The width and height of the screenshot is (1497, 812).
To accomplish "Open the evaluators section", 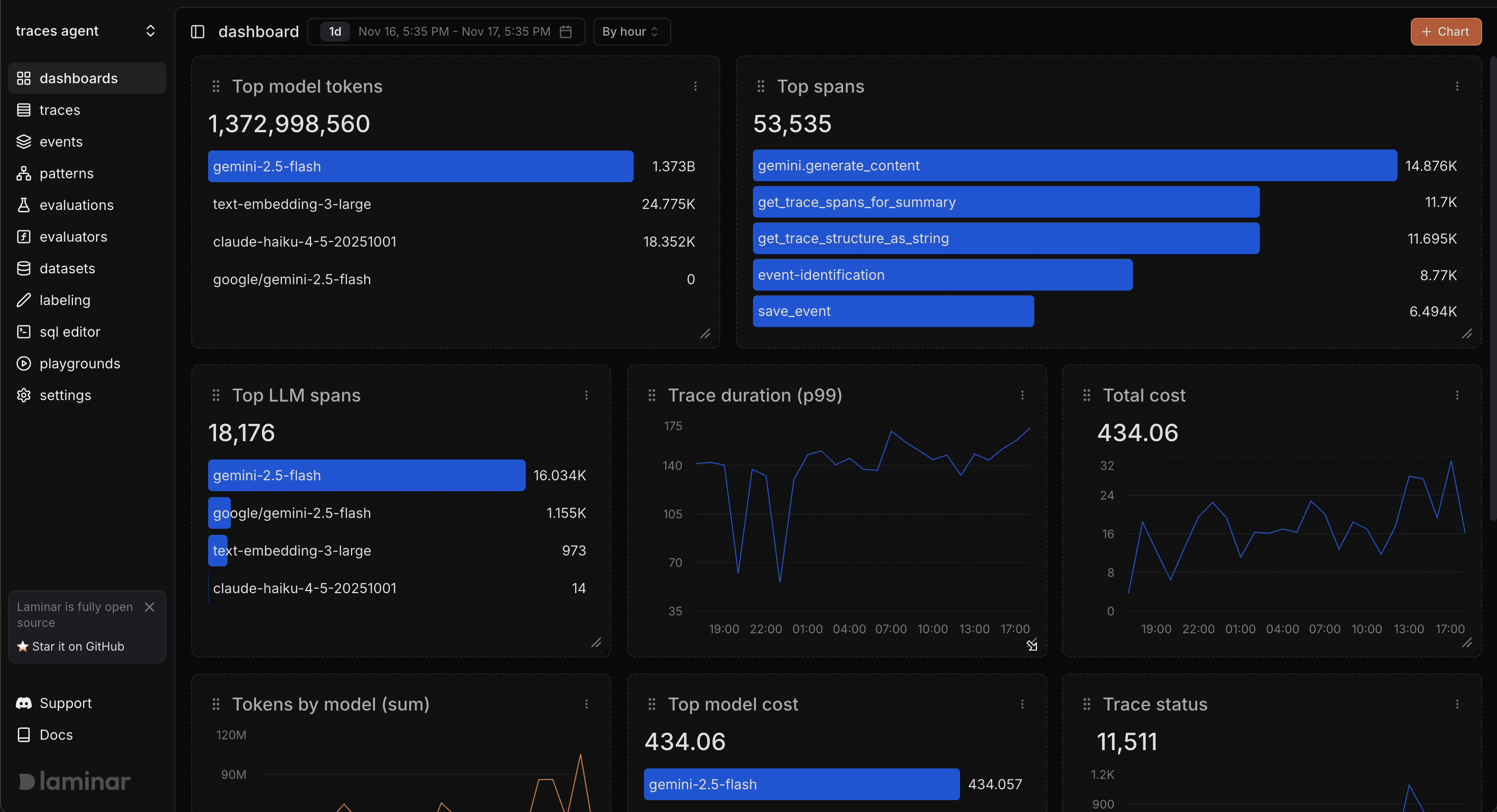I will 73,236.
